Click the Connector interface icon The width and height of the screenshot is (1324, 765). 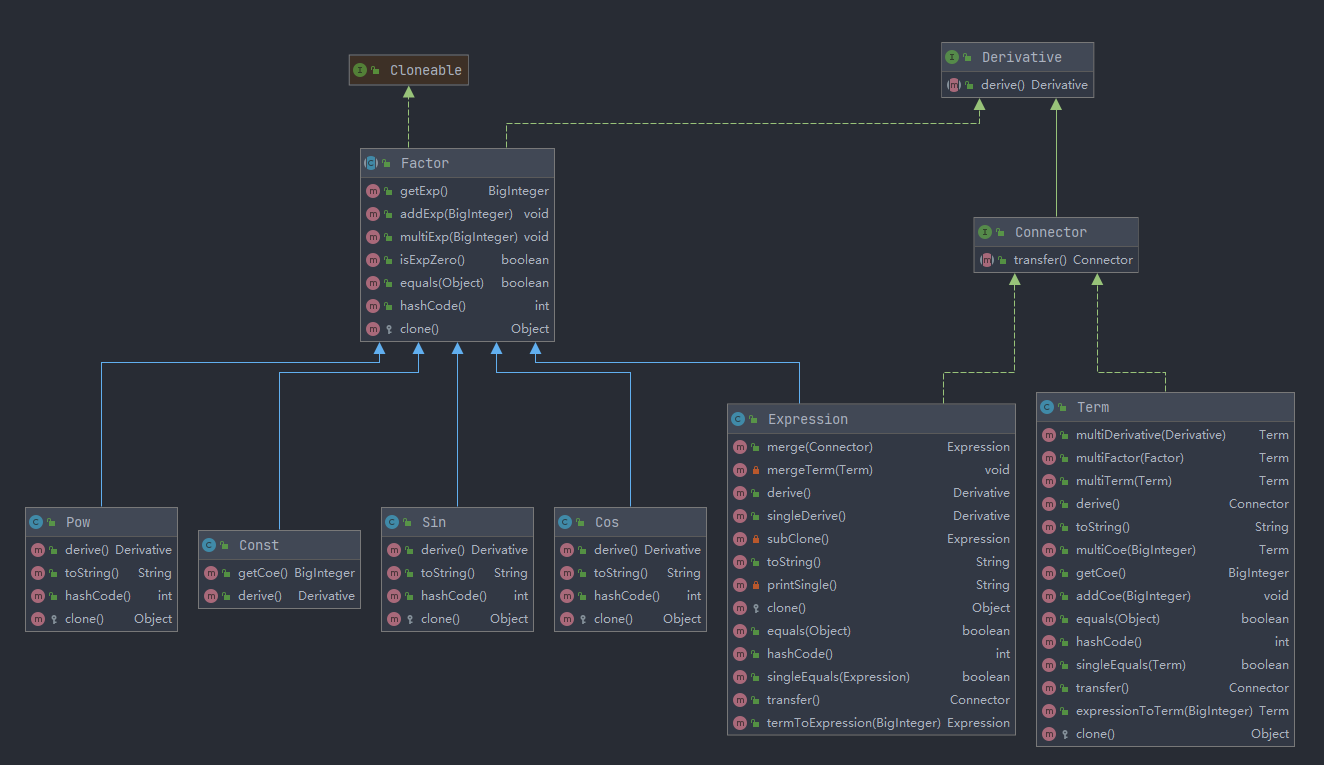tap(985, 232)
